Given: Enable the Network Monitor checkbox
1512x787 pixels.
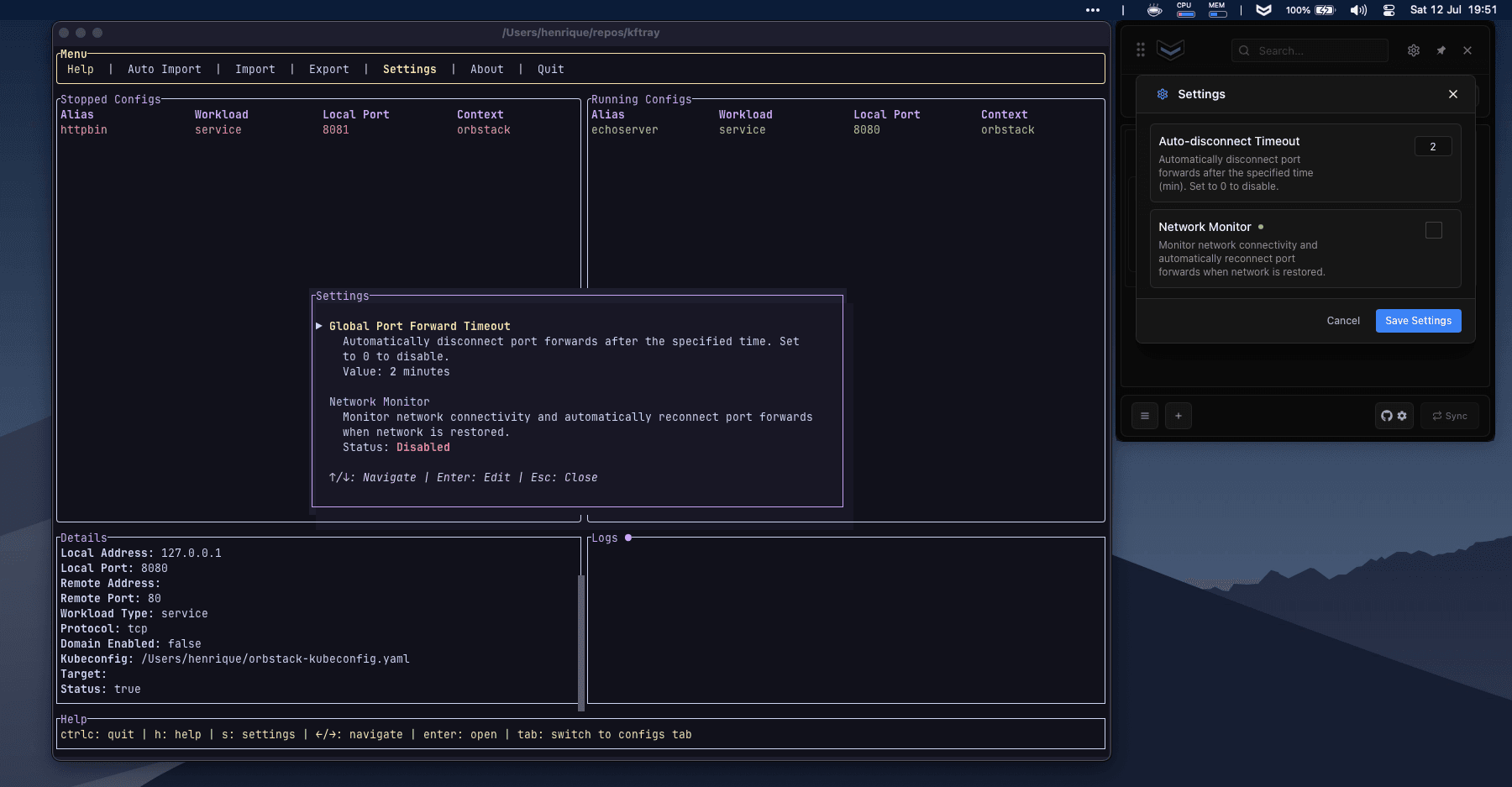Looking at the screenshot, I should 1435,230.
